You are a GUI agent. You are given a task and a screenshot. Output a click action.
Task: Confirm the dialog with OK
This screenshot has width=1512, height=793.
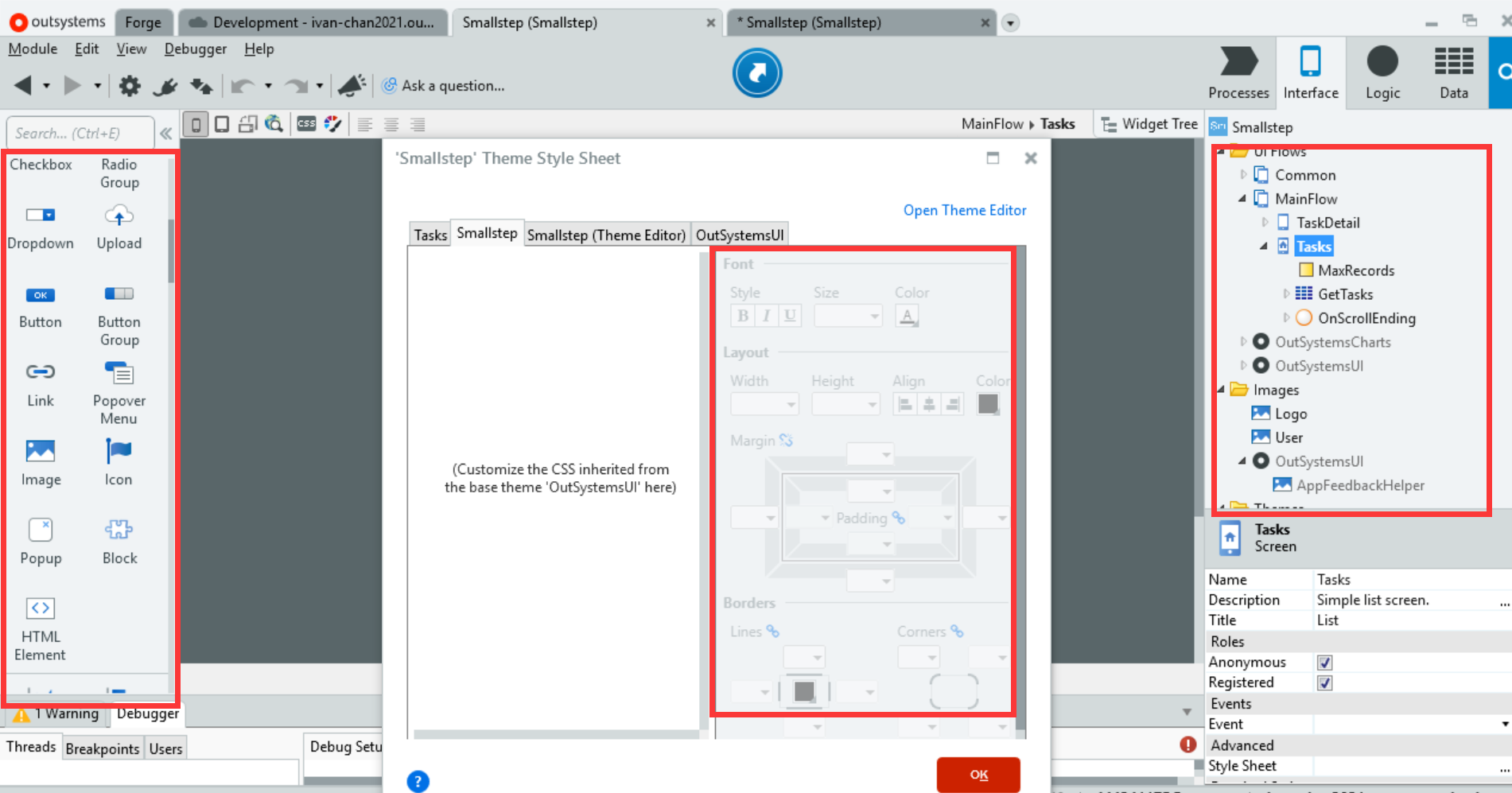978,775
